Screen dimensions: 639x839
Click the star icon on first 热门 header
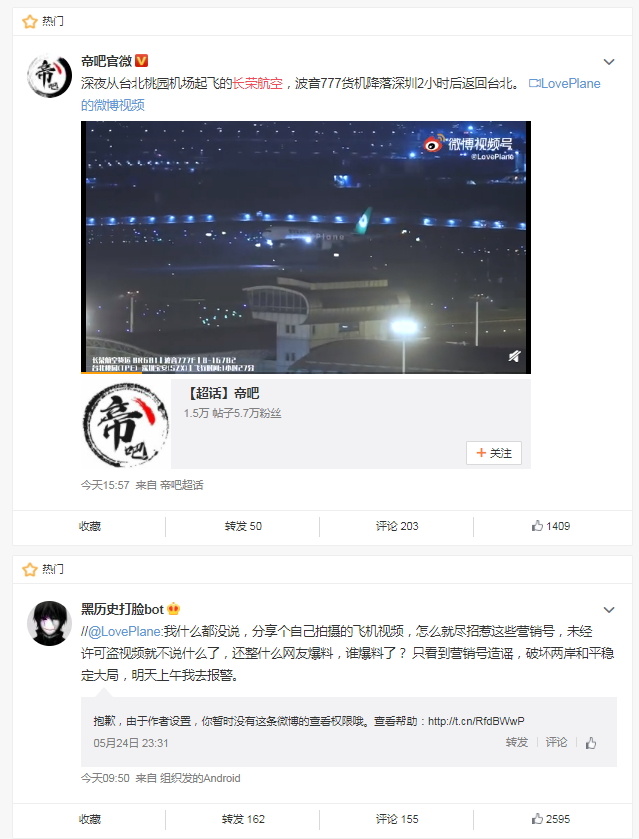click(29, 21)
